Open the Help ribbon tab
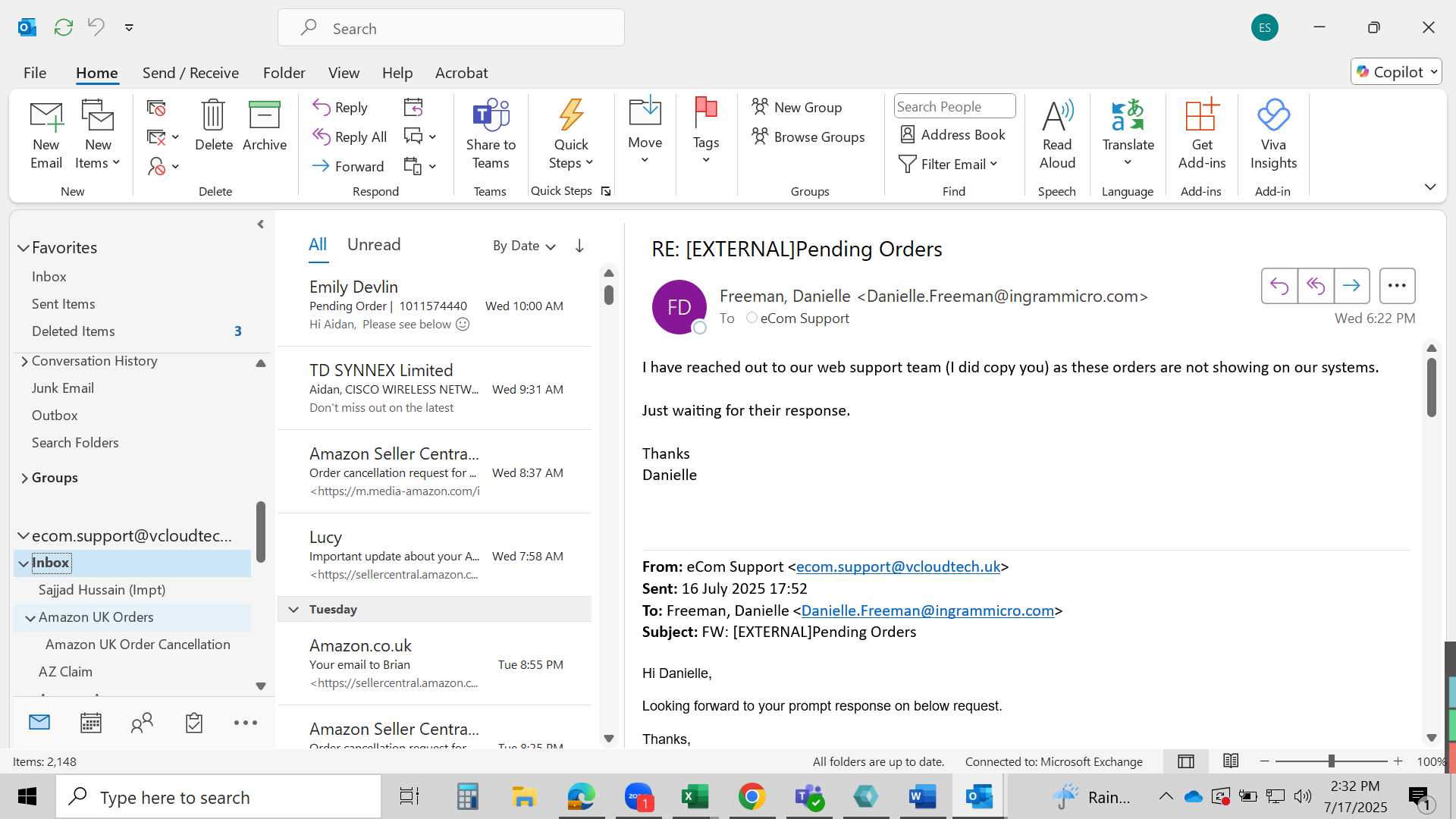The width and height of the screenshot is (1456, 819). [397, 73]
